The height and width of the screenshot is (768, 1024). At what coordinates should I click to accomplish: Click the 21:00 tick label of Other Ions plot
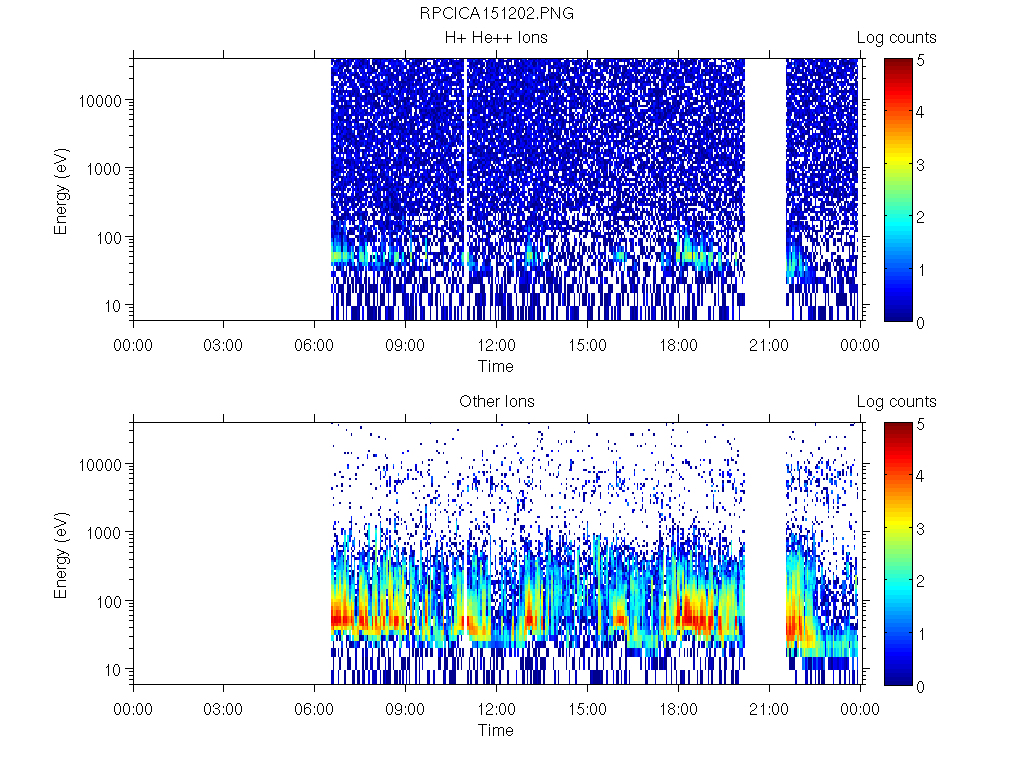(769, 709)
